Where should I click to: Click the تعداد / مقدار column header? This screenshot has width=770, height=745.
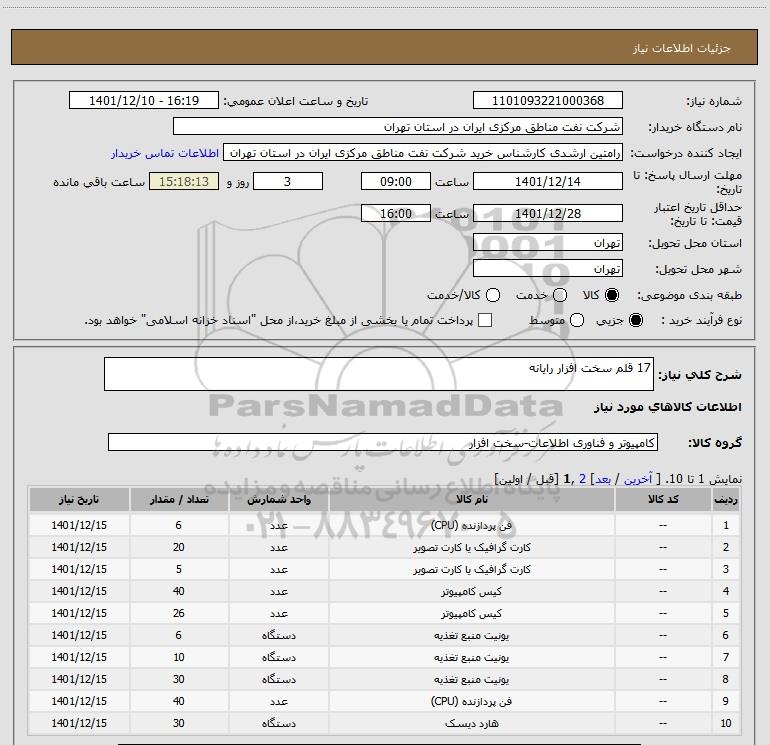click(x=179, y=499)
